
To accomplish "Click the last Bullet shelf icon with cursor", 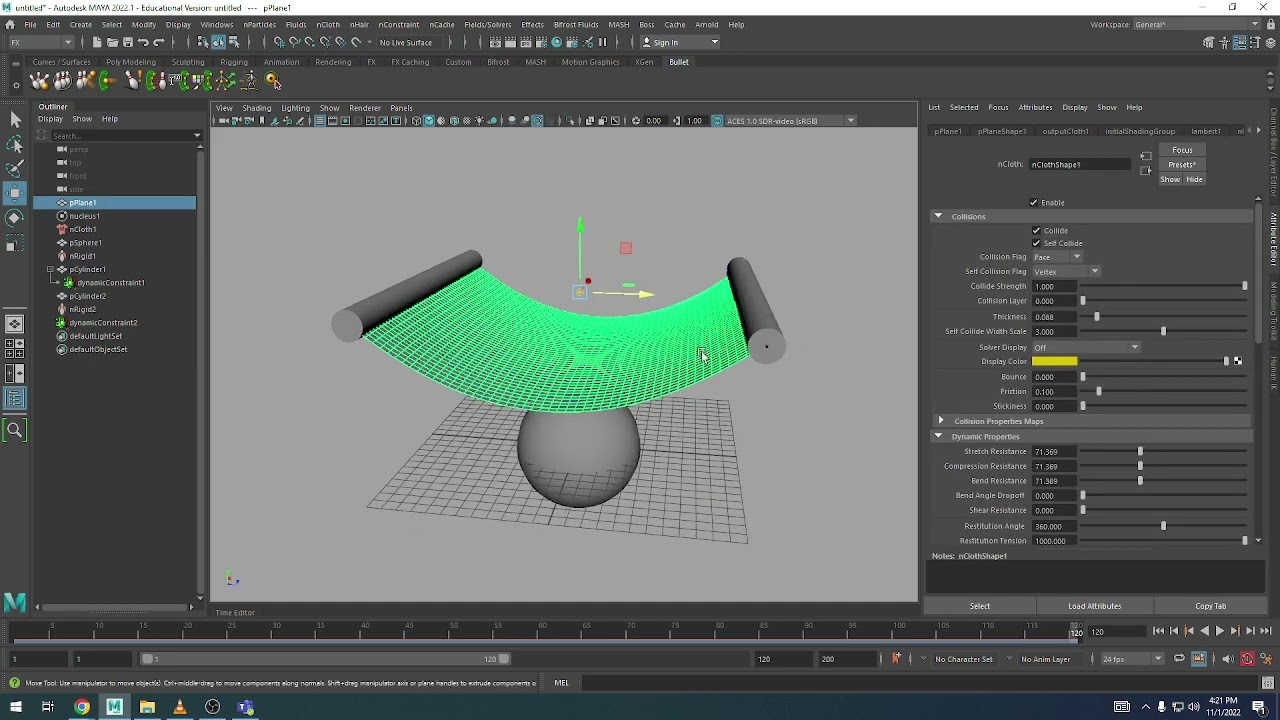I will [x=273, y=81].
